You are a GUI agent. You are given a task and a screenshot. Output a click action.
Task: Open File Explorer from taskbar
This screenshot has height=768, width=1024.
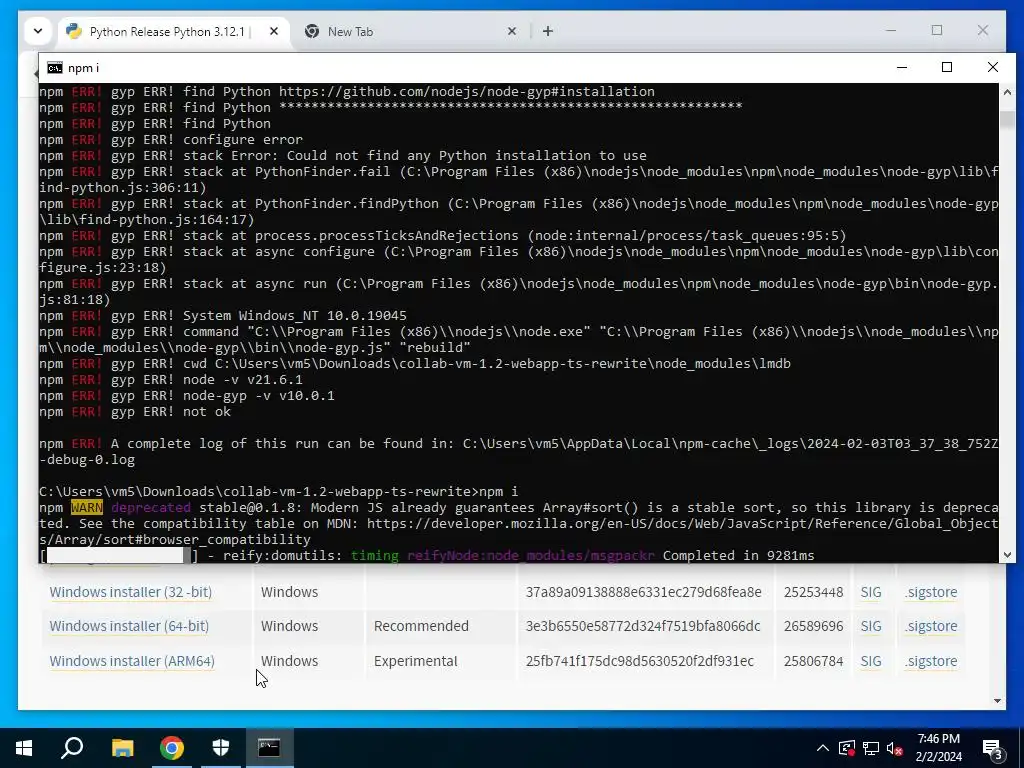(122, 748)
